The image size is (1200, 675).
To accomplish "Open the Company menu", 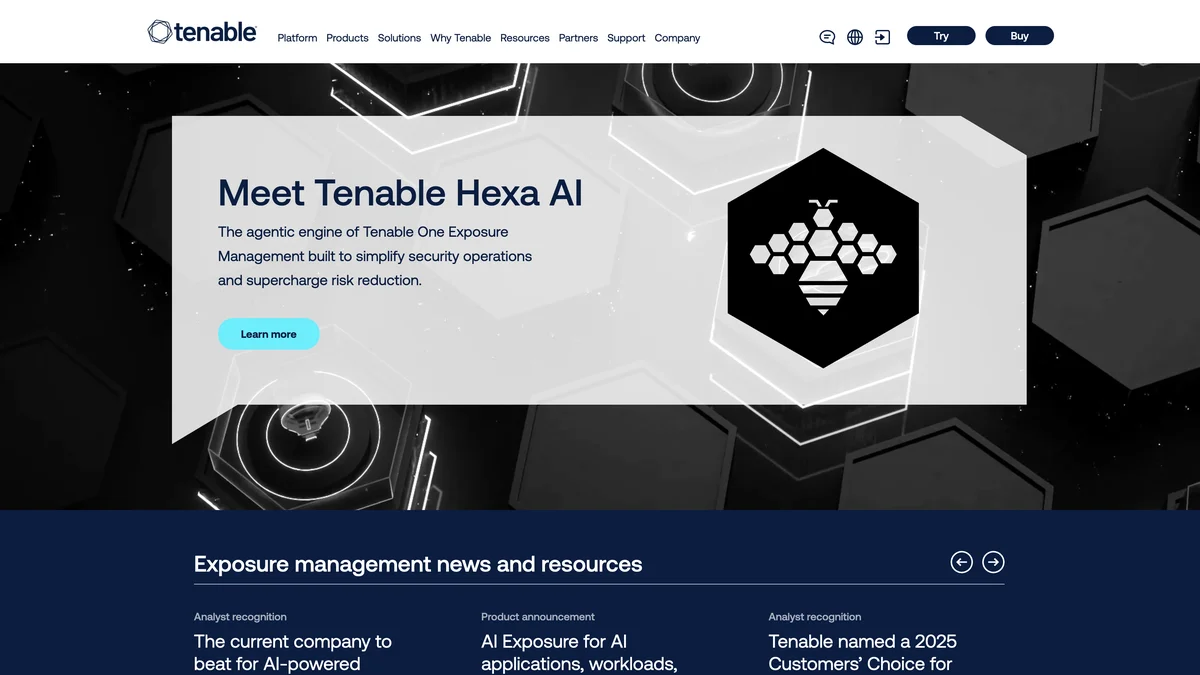I will 677,38.
